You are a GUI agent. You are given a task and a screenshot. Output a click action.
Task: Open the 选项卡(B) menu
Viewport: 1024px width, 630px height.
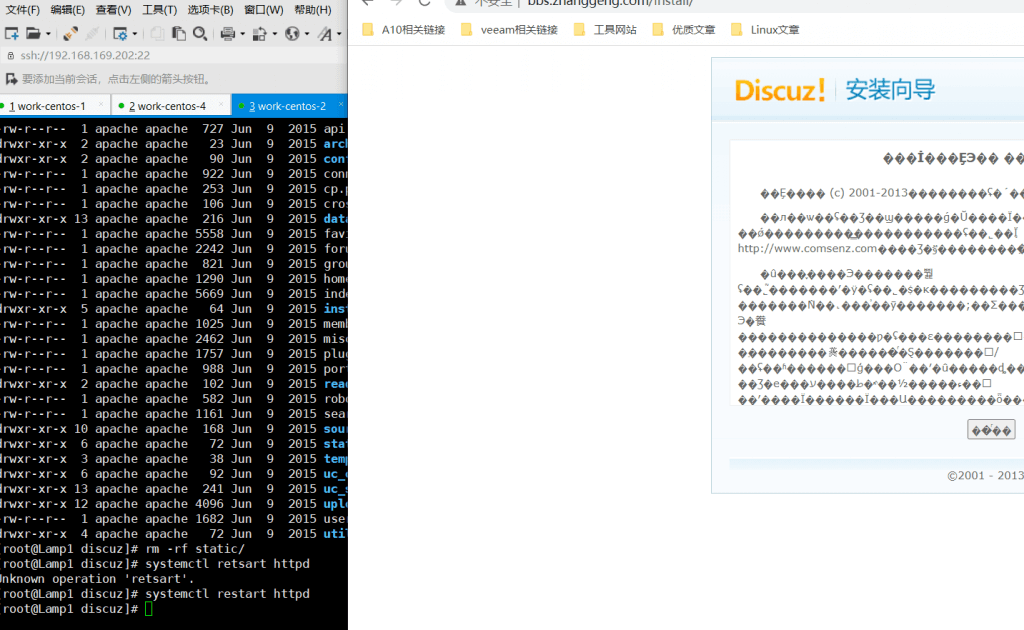coord(210,10)
